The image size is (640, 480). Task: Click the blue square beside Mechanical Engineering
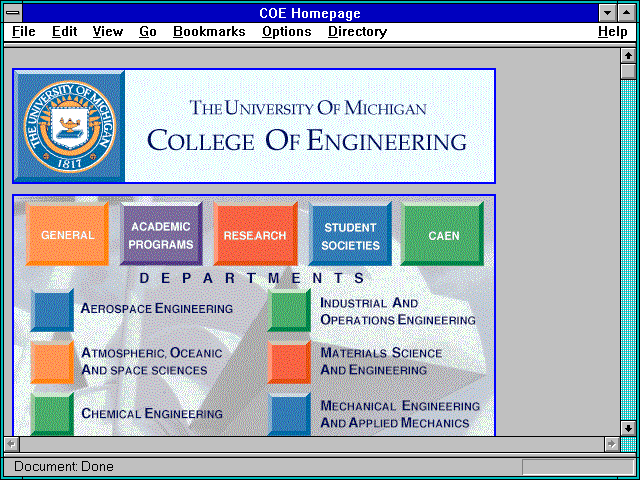[x=289, y=414]
